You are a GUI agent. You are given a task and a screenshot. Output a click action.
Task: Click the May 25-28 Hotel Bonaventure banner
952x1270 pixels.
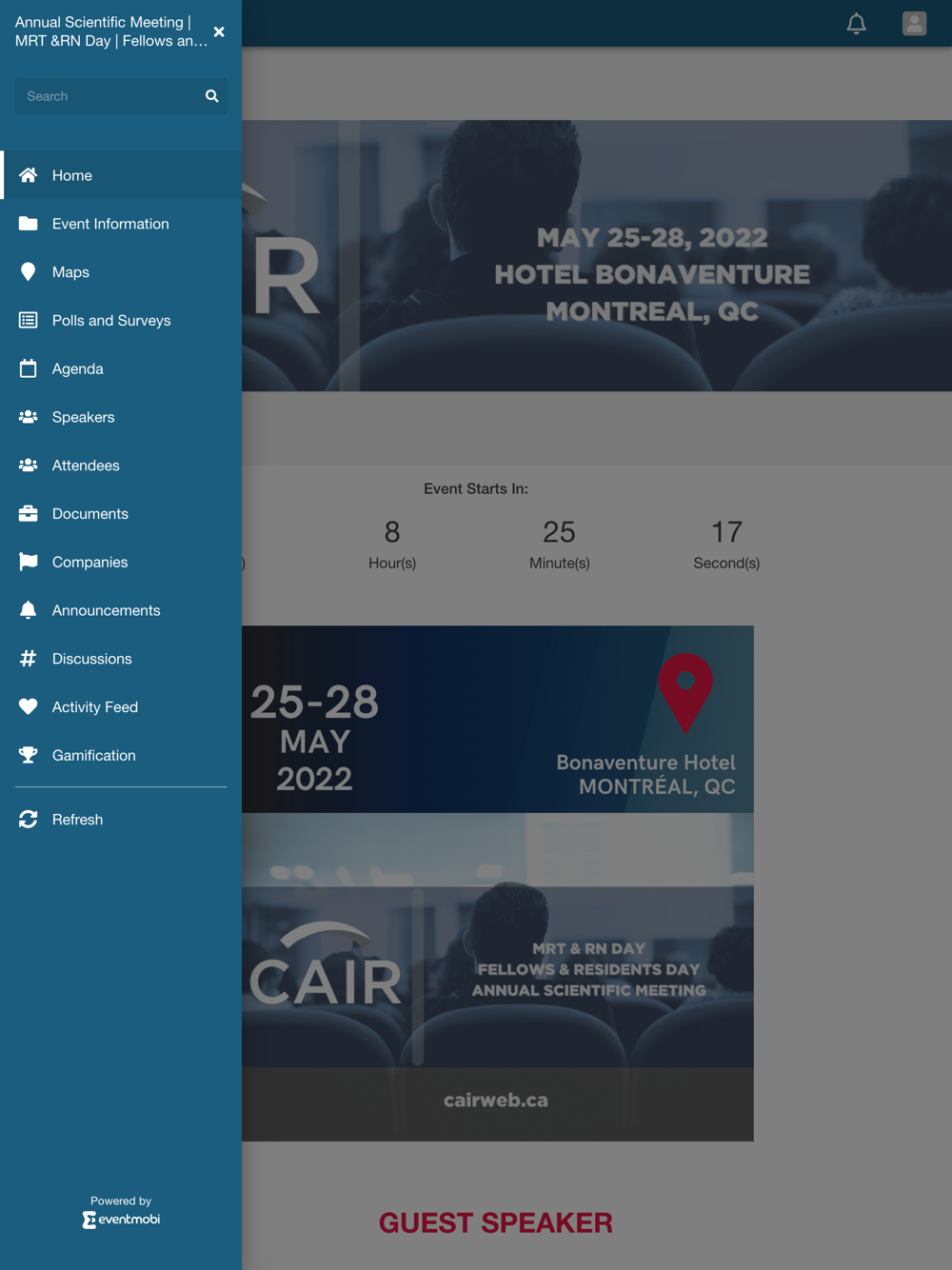[x=597, y=255]
